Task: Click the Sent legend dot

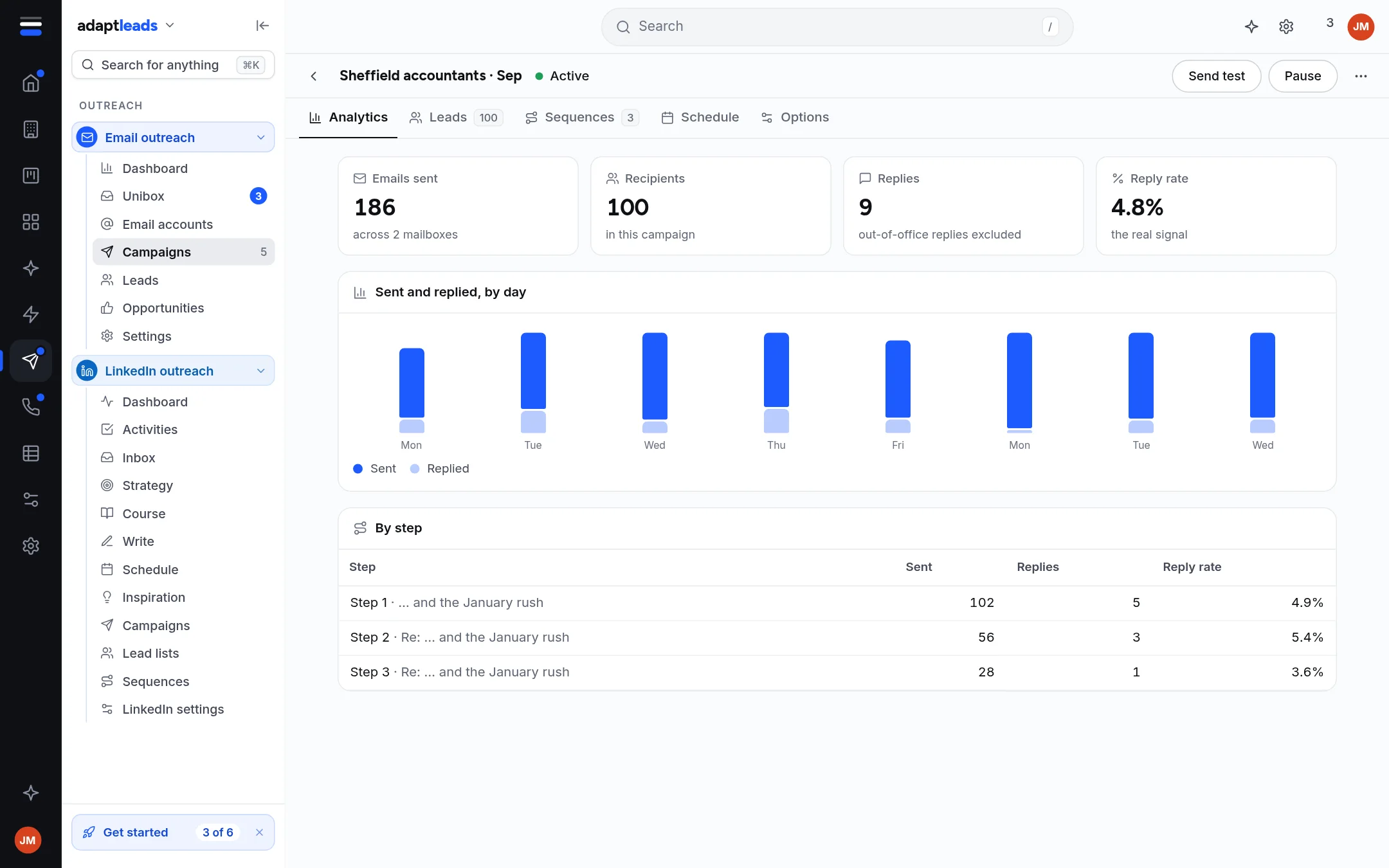Action: pos(358,469)
